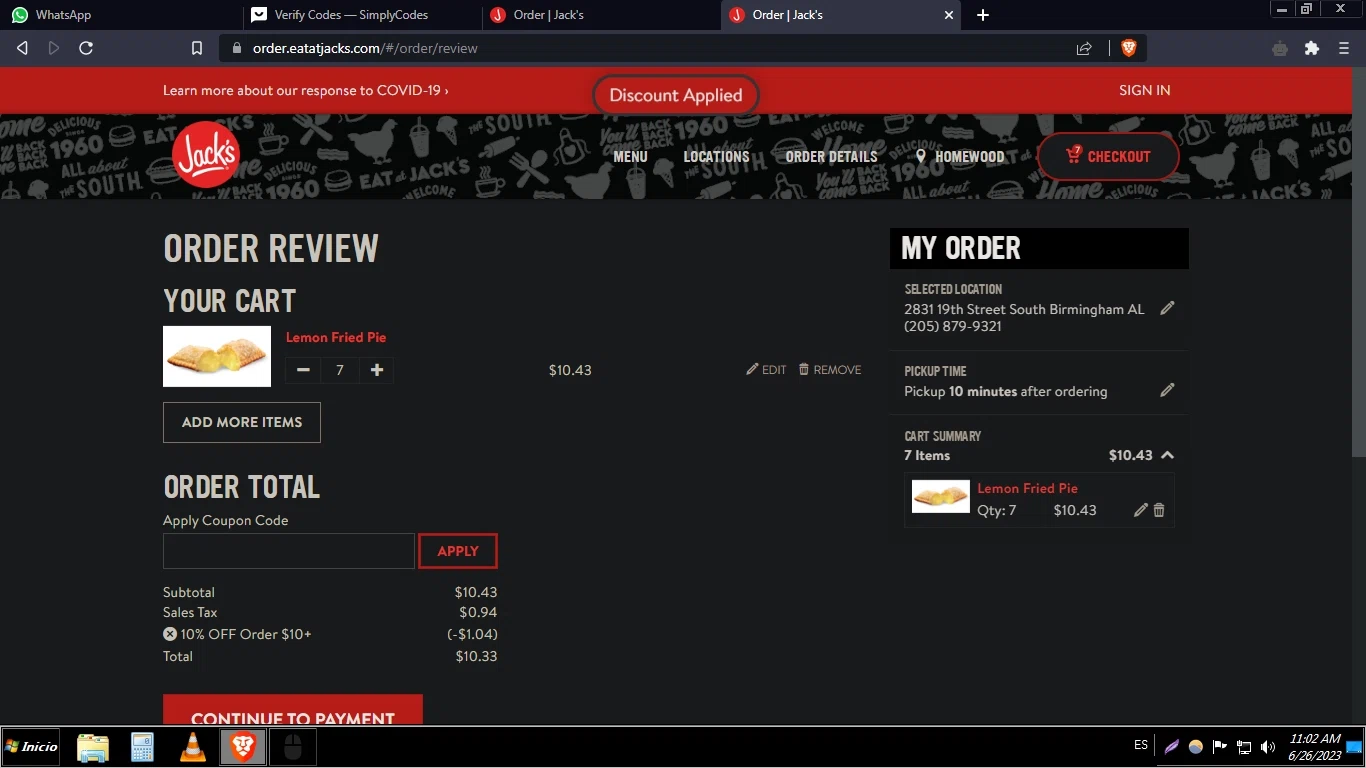Click EDIT next to Lemon Fried Pie
This screenshot has height=768, width=1366.
(x=766, y=370)
